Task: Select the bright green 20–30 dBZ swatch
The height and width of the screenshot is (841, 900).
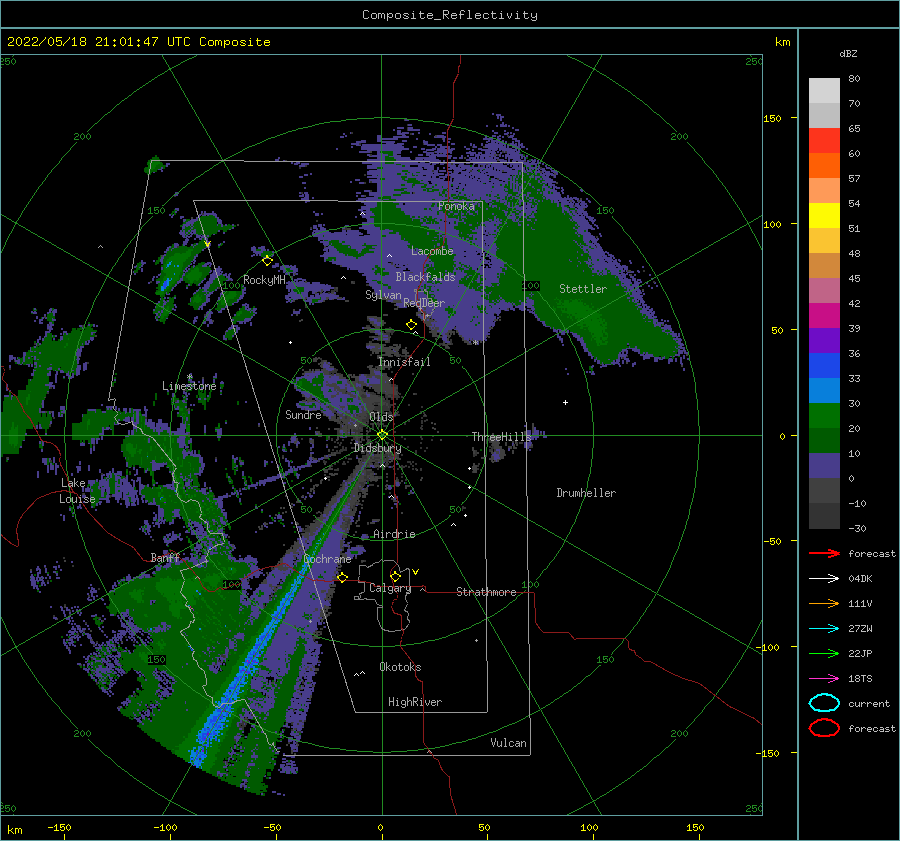Action: (x=824, y=416)
